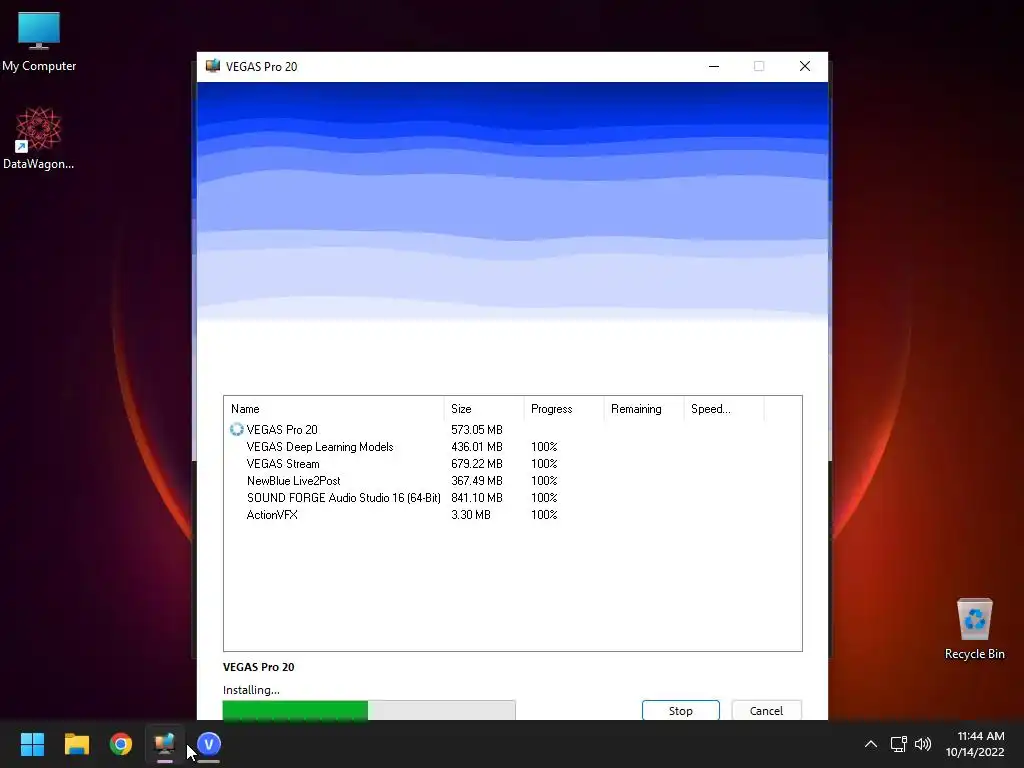Sort list by Name column header
Viewport: 1024px width, 768px height.
(334, 409)
